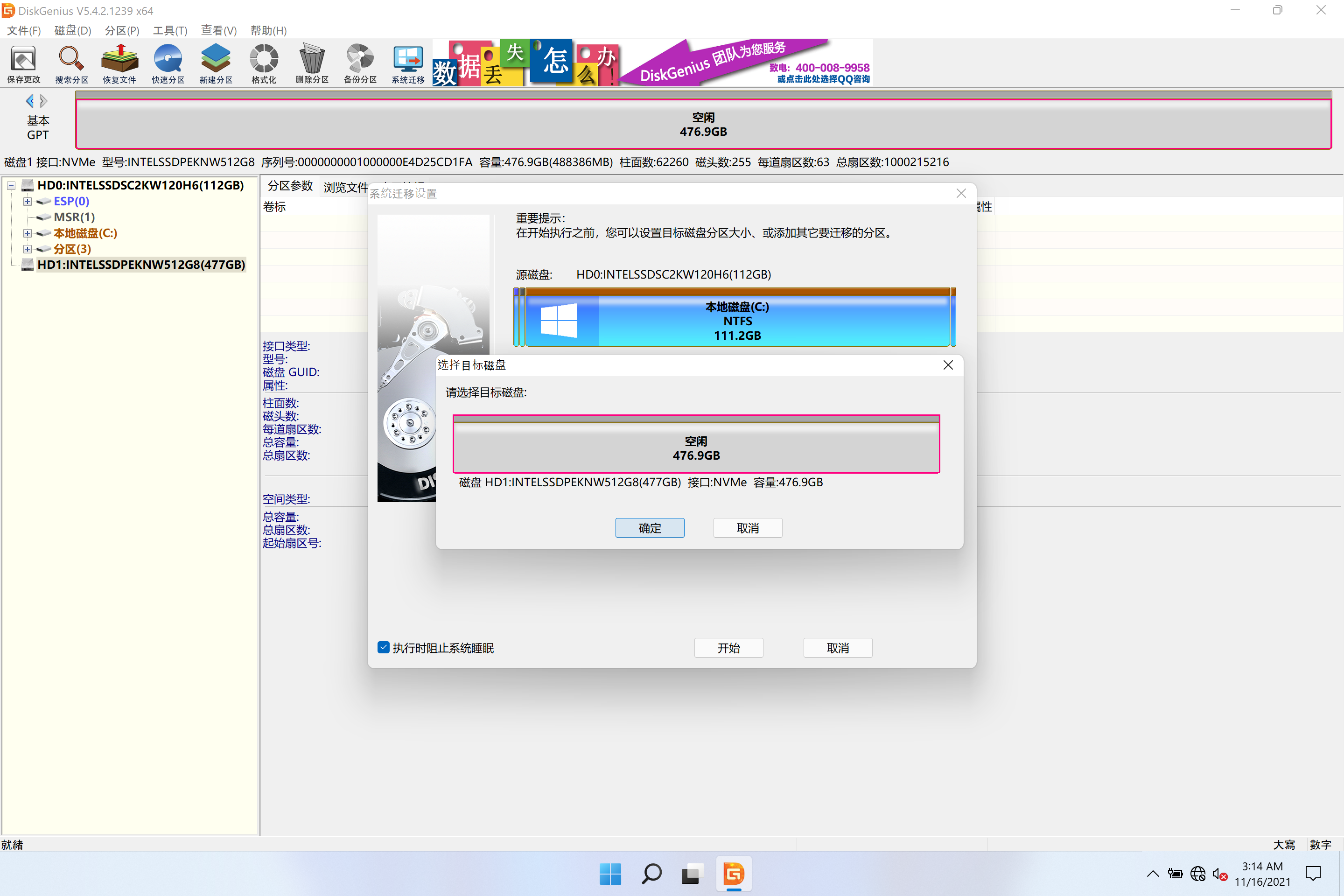This screenshot has width=1344, height=896.
Task: Open the 工具(T) menu
Action: (170, 30)
